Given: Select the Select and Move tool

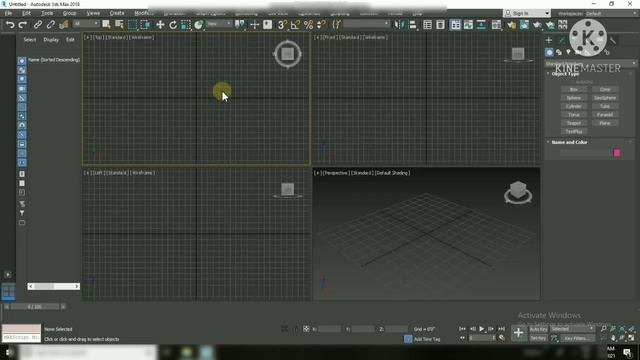Looking at the screenshot, I should (160, 25).
